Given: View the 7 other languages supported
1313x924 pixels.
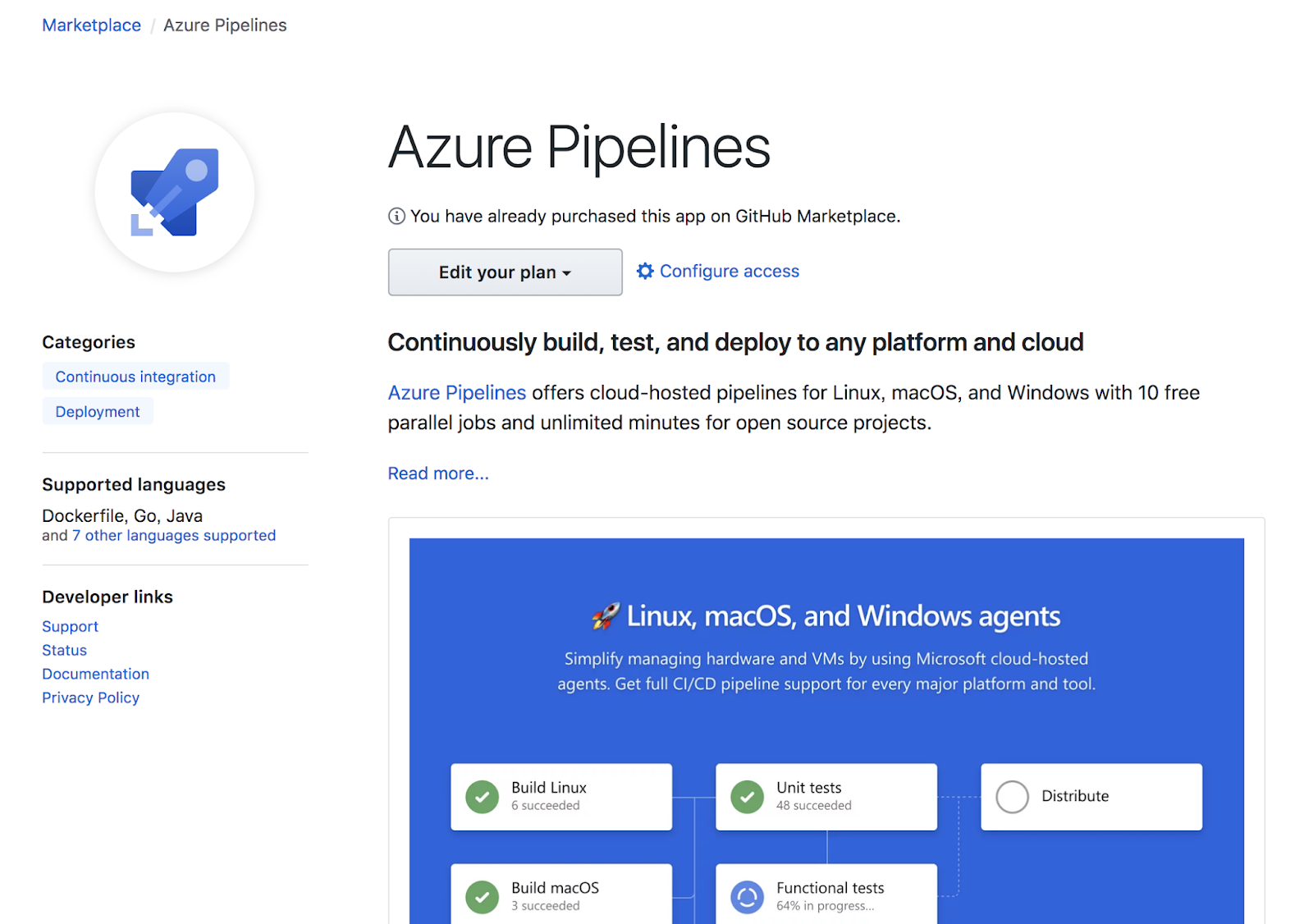Looking at the screenshot, I should (172, 535).
